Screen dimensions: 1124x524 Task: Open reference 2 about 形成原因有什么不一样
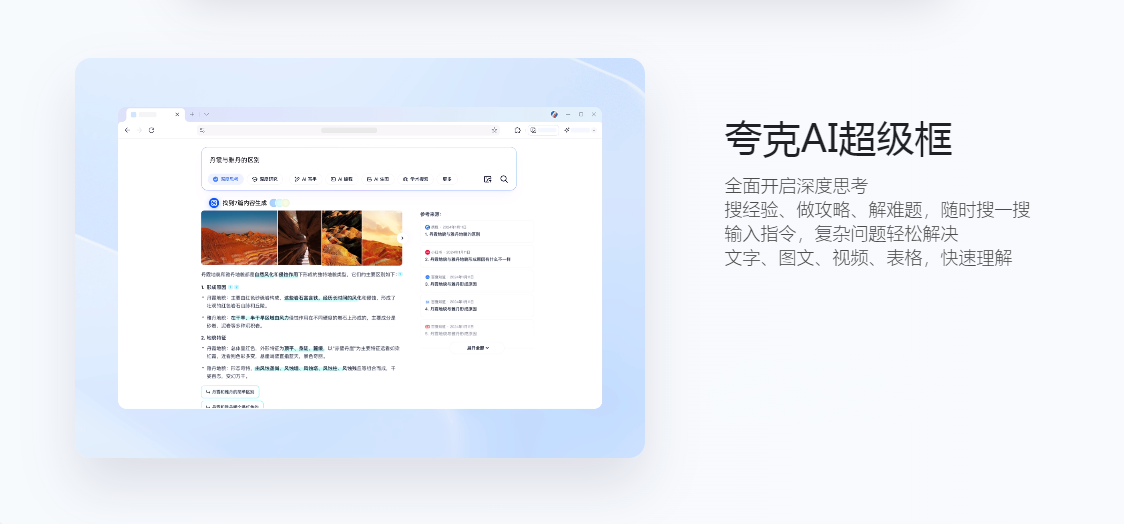[x=476, y=255]
